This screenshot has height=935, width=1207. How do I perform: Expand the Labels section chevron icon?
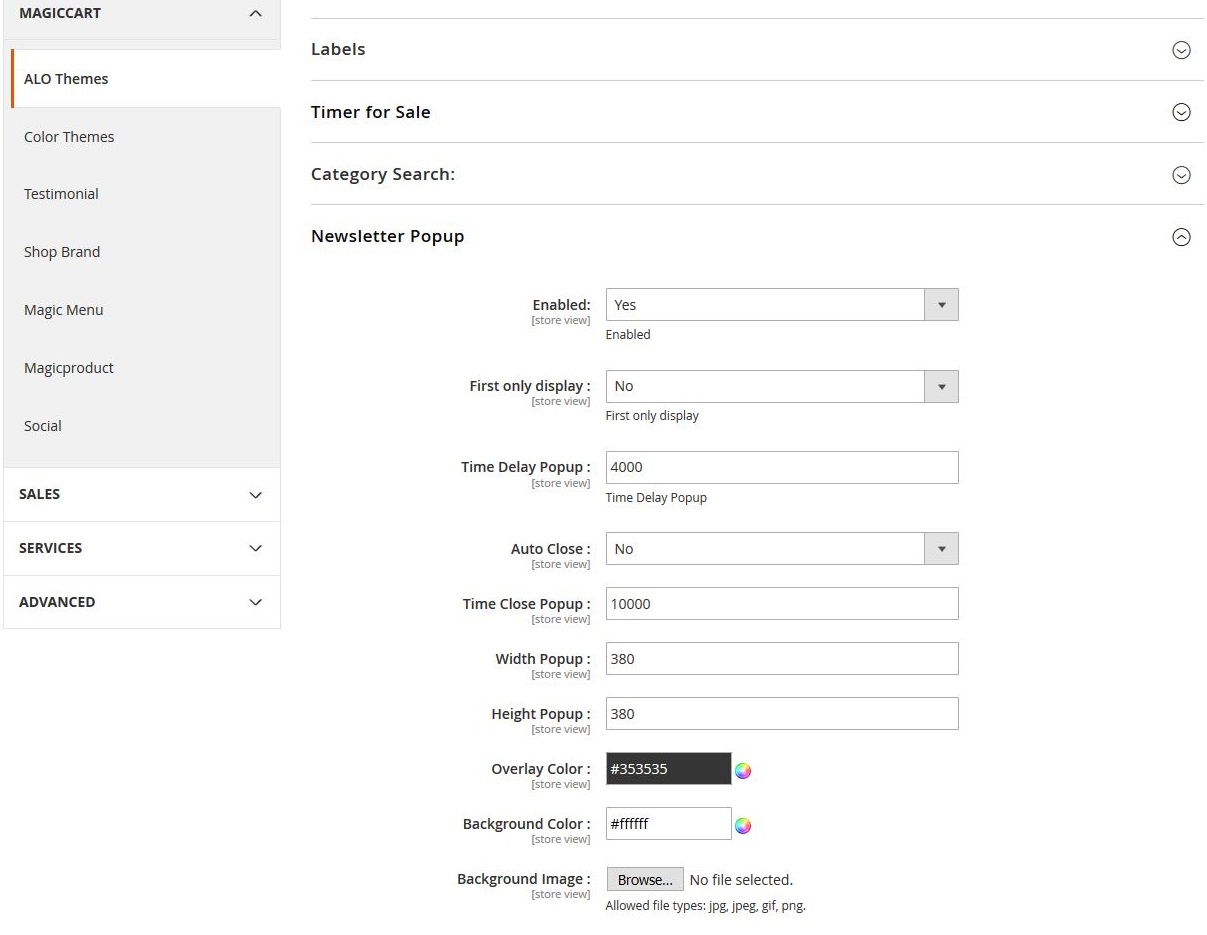1181,50
